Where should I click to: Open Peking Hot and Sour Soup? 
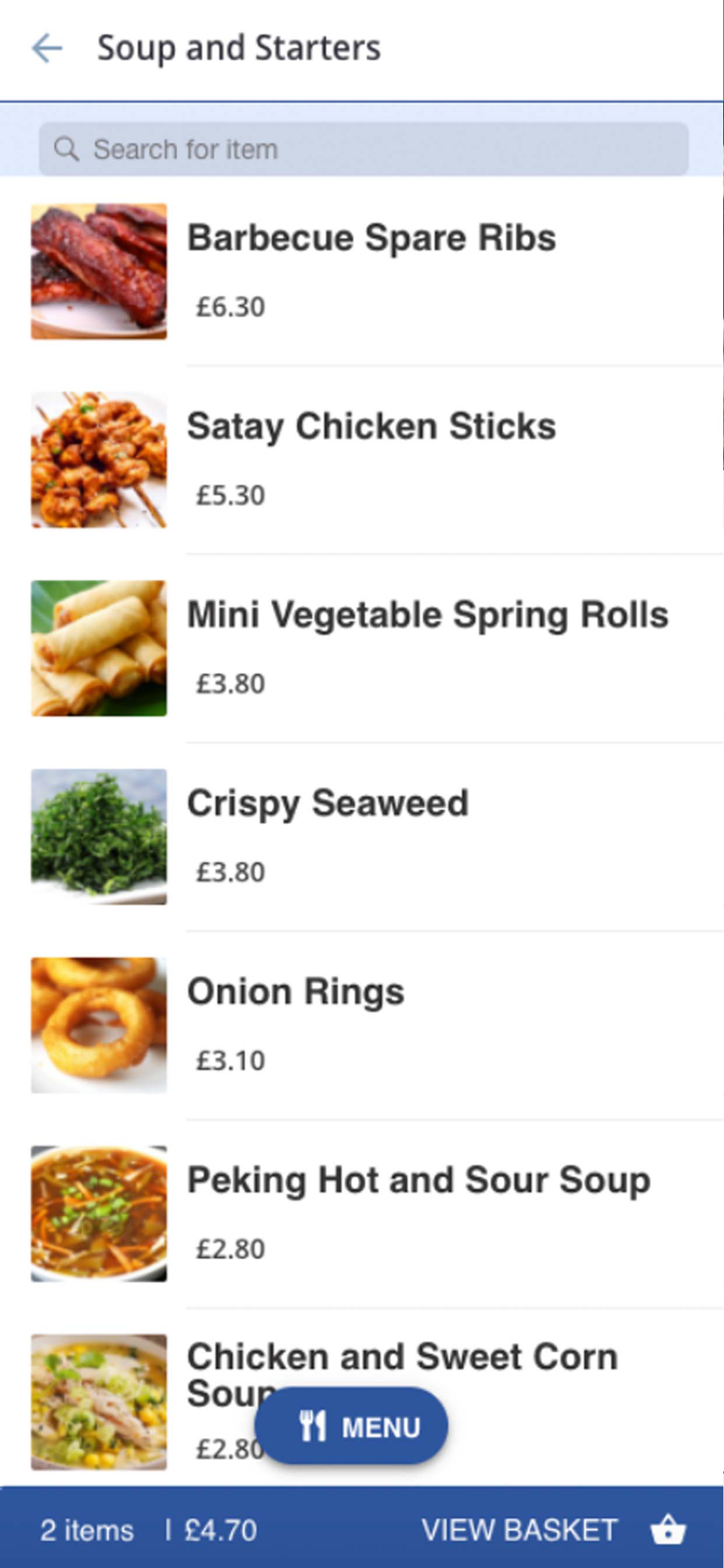coord(418,1180)
